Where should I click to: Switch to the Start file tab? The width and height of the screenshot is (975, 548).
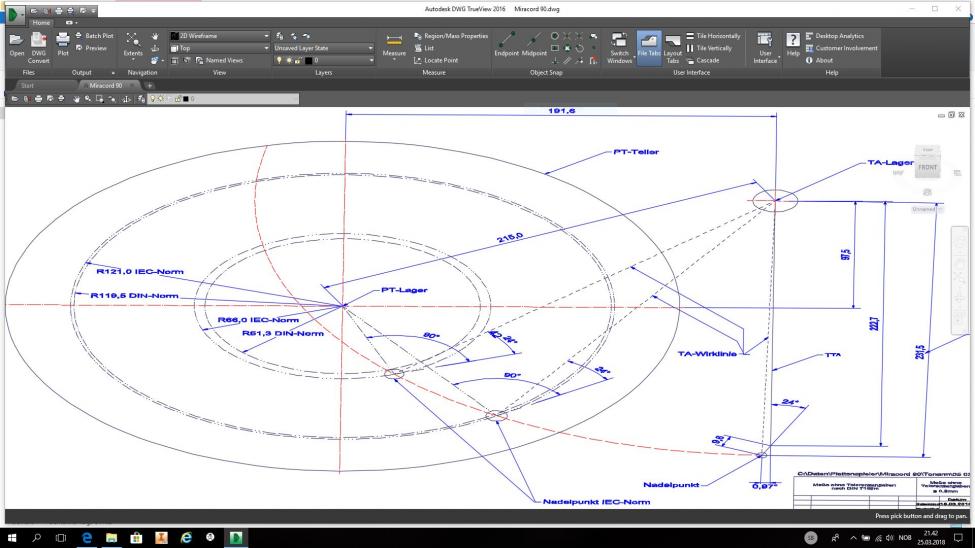[28, 86]
